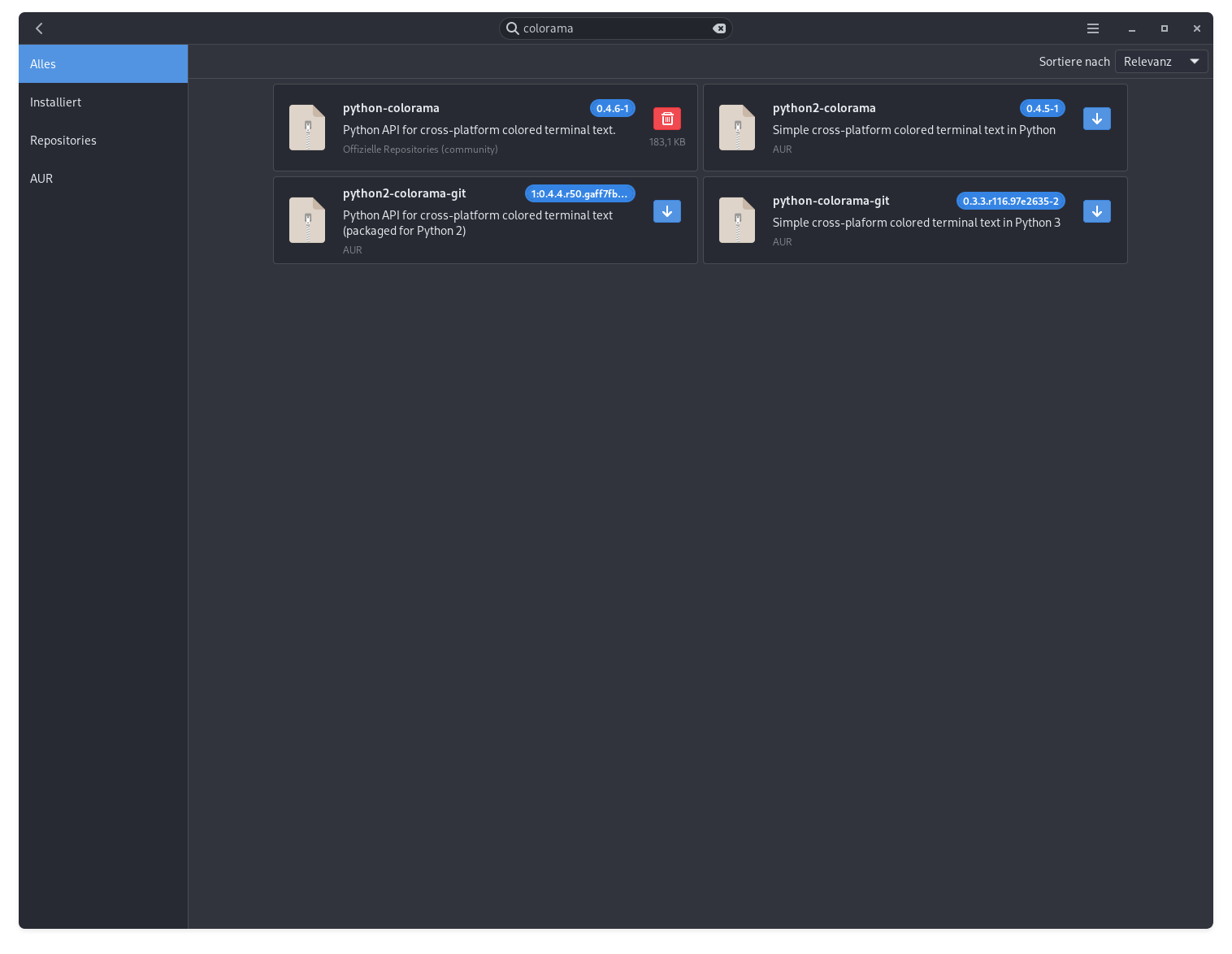Open the hamburger menu
Viewport: 1232px width, 954px height.
pos(1093,28)
